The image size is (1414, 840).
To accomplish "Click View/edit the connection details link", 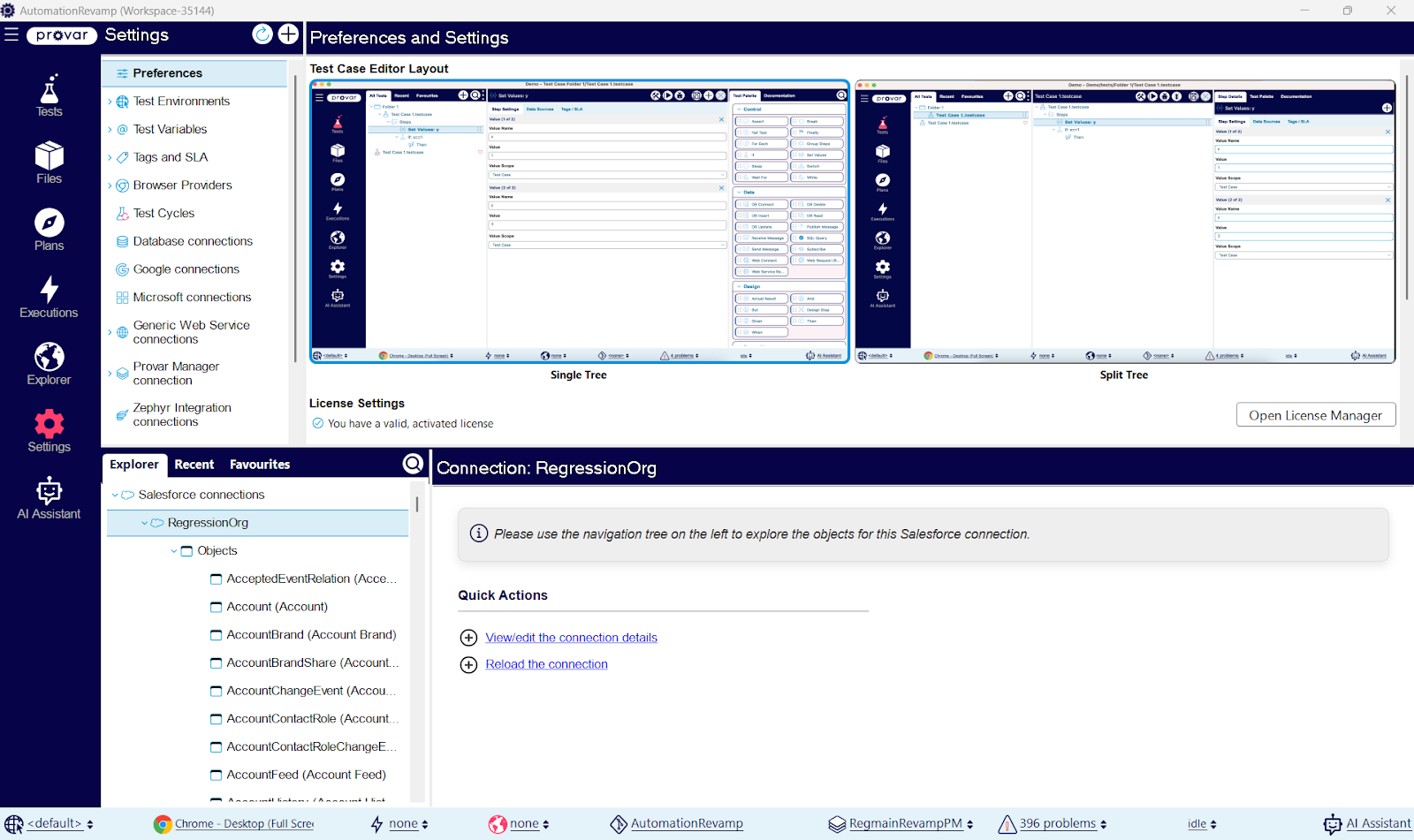I will pos(572,638).
